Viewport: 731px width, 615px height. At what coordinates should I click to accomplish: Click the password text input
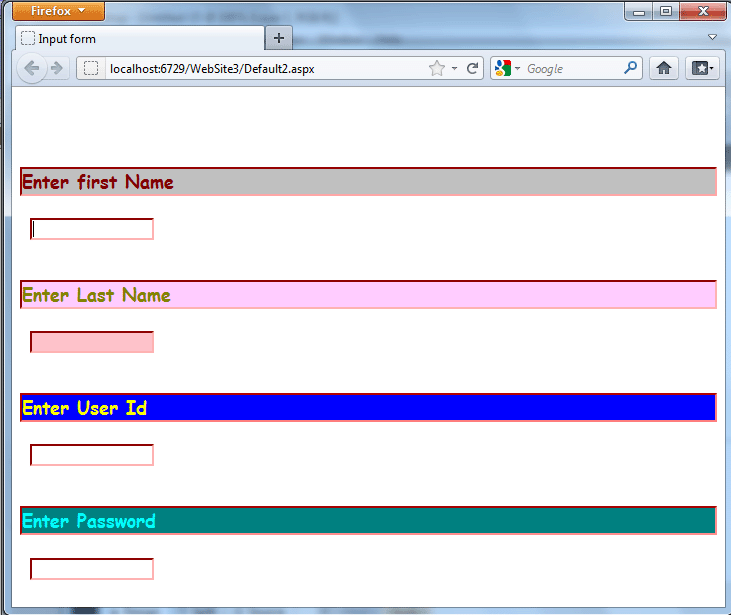point(92,569)
